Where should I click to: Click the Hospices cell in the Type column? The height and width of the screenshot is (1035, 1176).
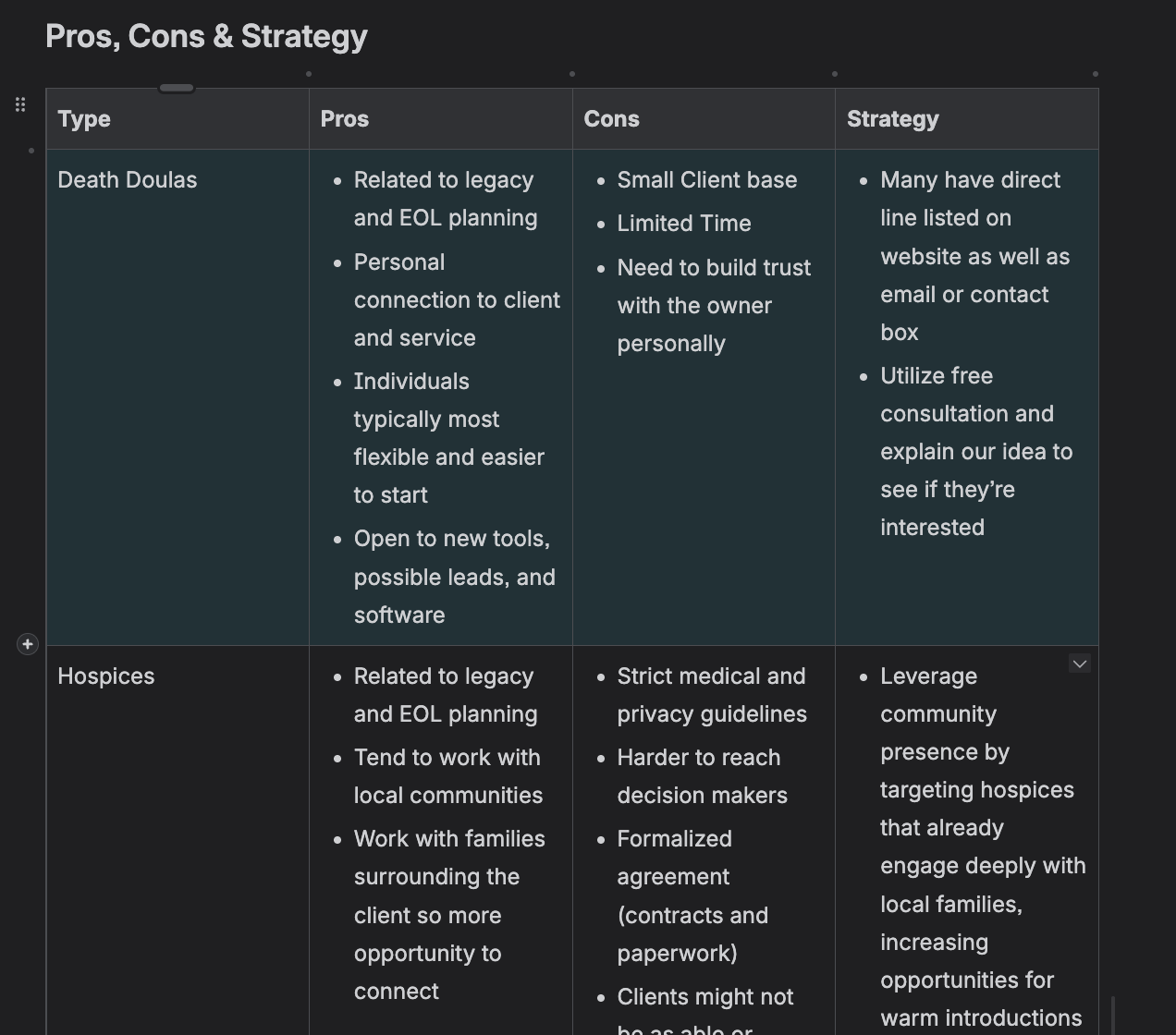(x=105, y=676)
